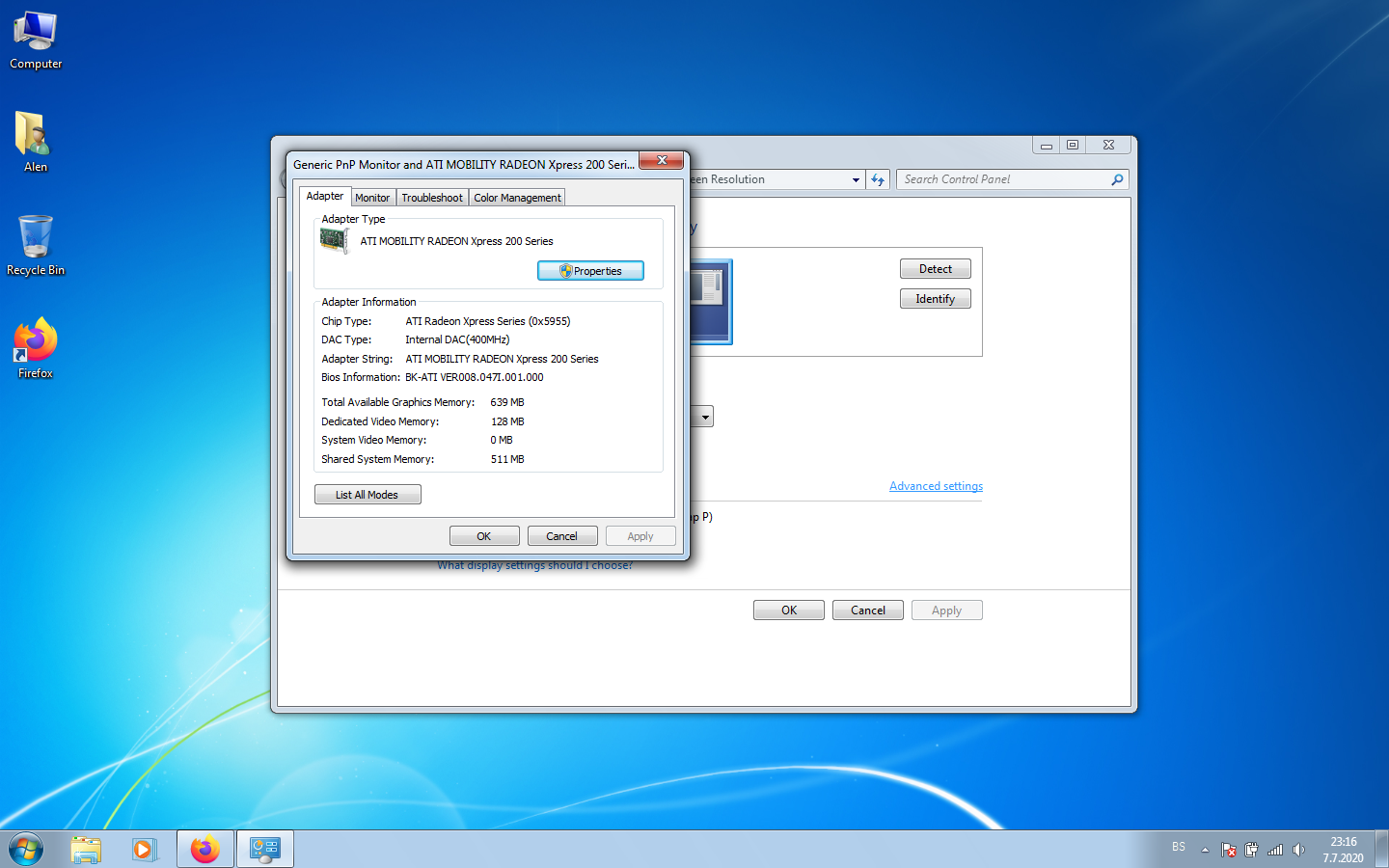Image resolution: width=1389 pixels, height=868 pixels.
Task: Click the Dedicated Video Memory 128 MB value
Action: 507,421
